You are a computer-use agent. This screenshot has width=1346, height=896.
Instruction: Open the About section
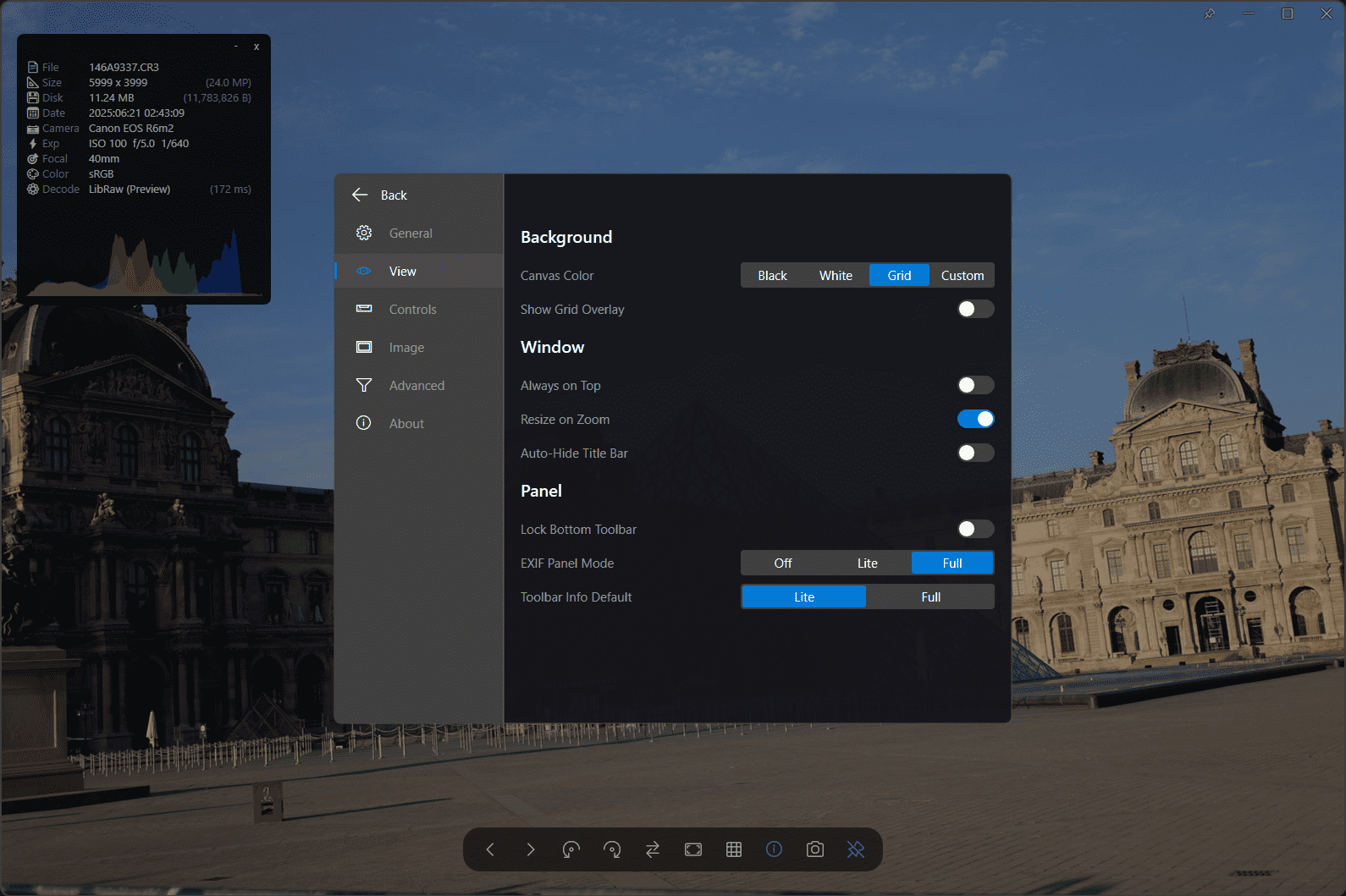[x=419, y=423]
